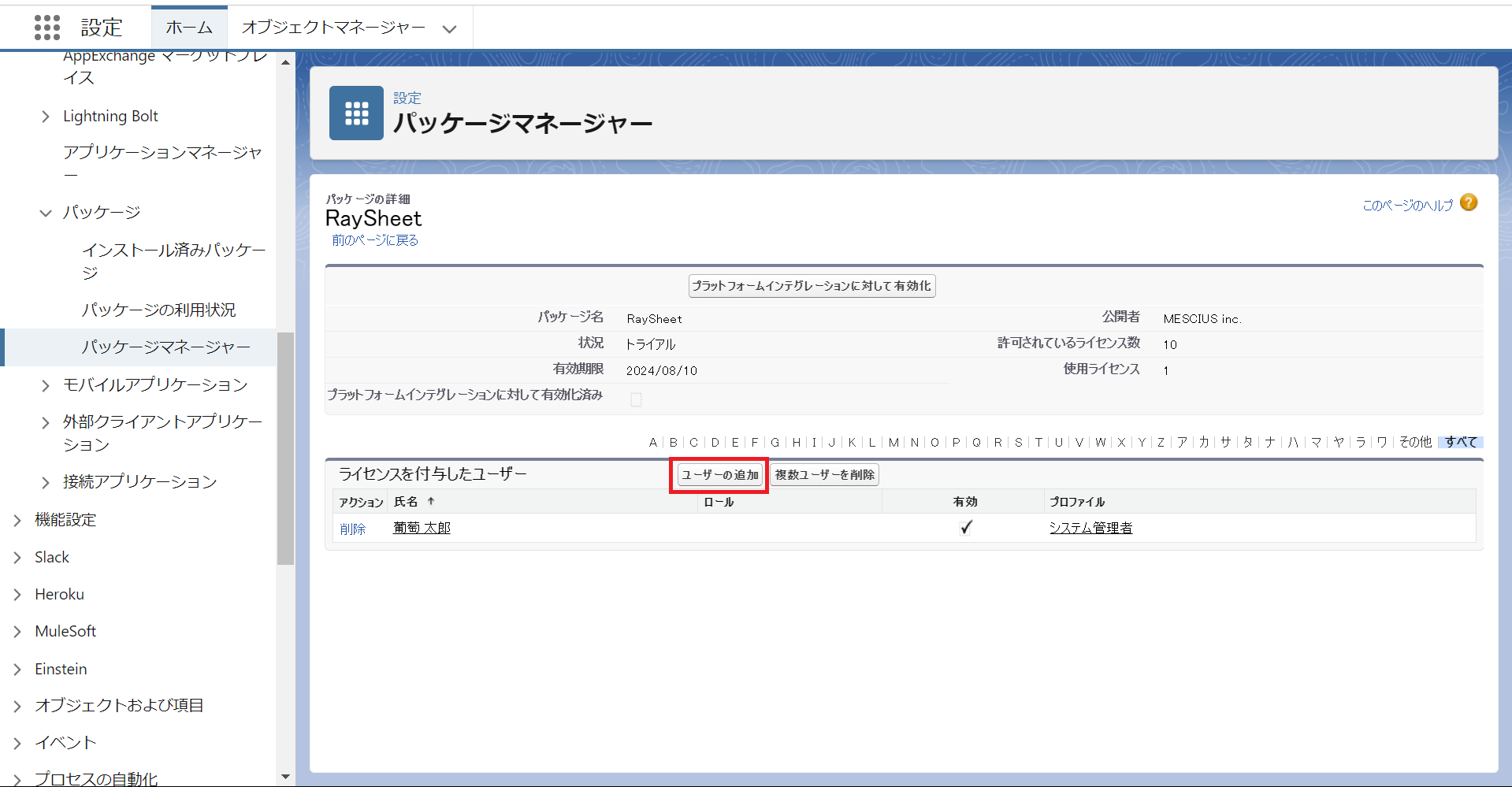Click the sidebar scrollbar up arrow
Image resolution: width=1512 pixels, height=787 pixels.
pos(285,61)
